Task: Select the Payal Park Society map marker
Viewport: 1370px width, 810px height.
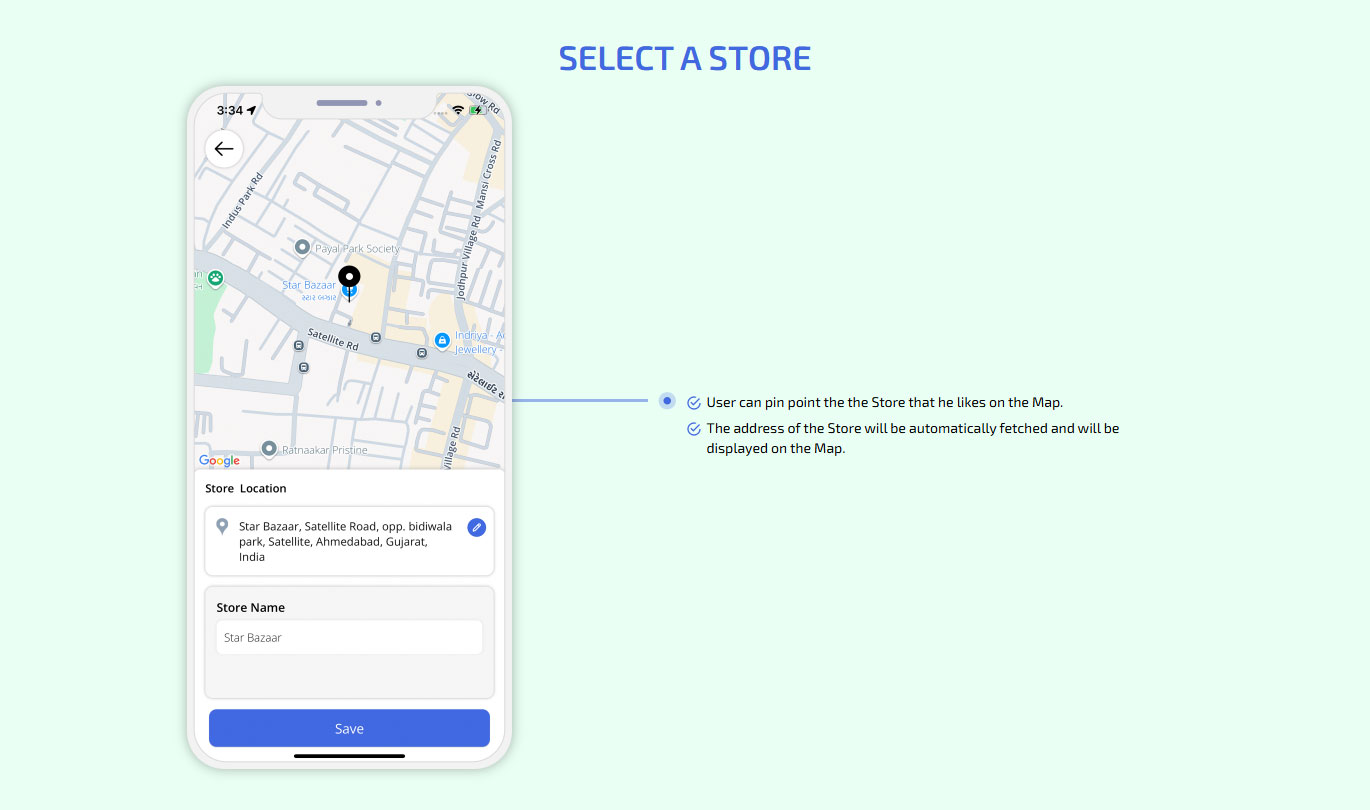Action: (x=302, y=246)
